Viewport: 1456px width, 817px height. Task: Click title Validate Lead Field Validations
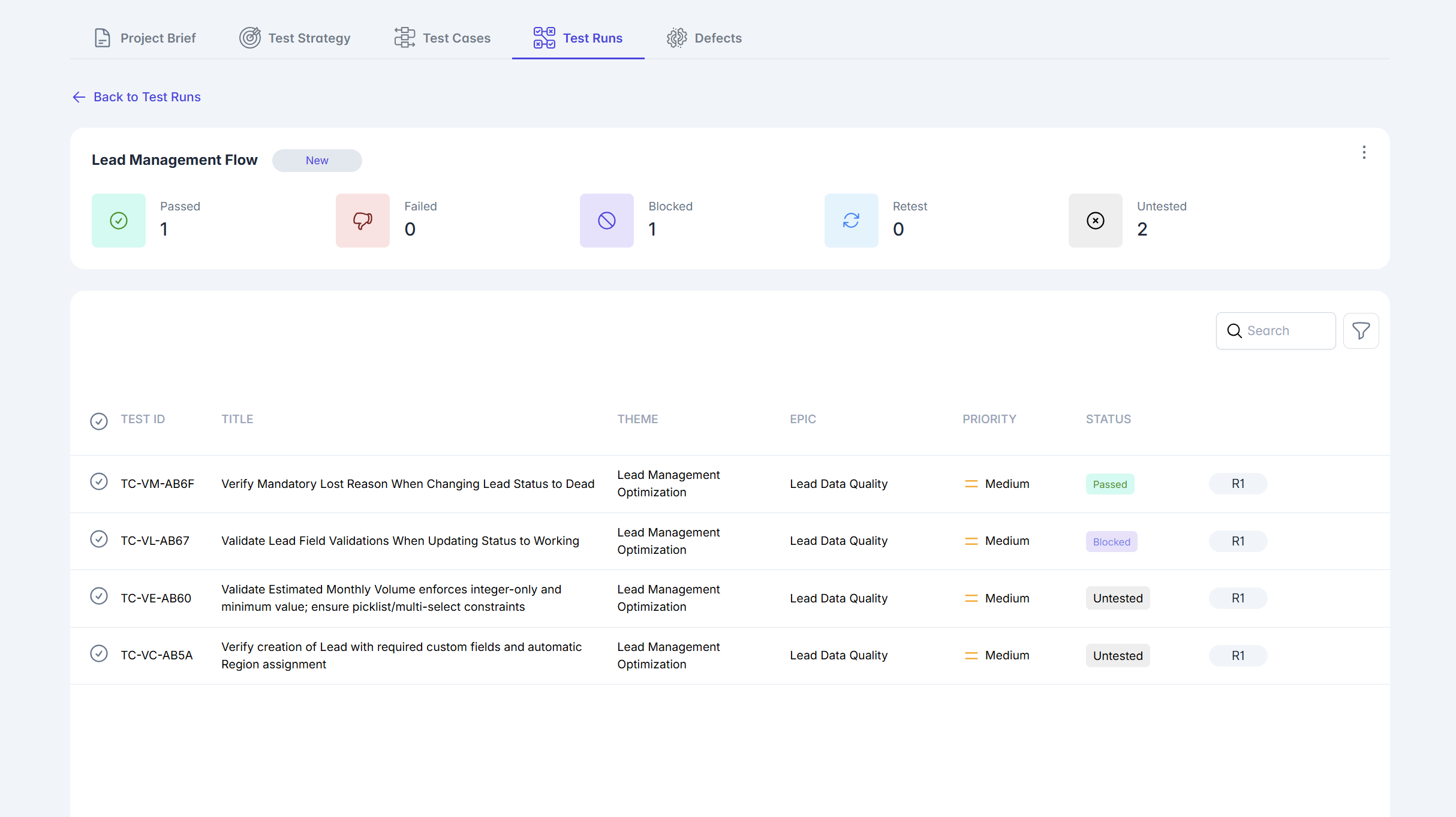400,541
